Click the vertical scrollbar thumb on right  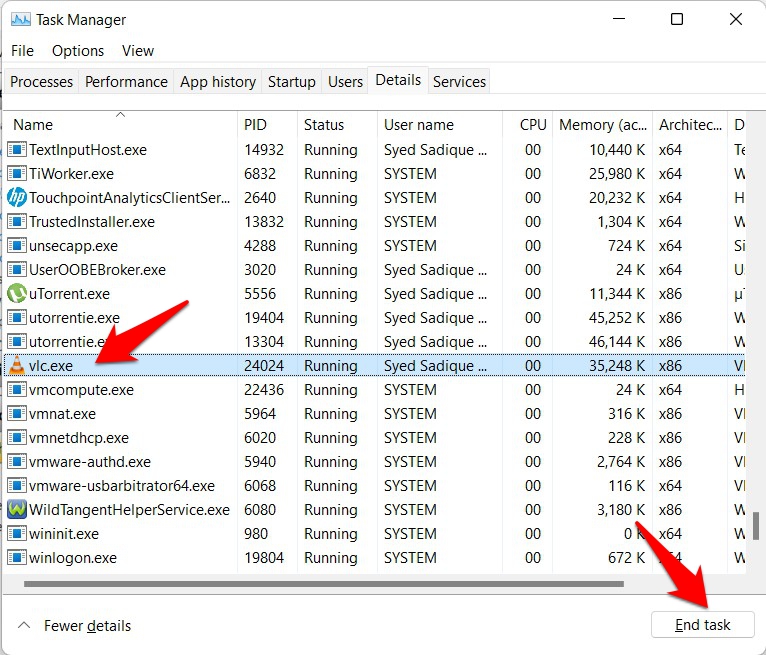[x=758, y=525]
